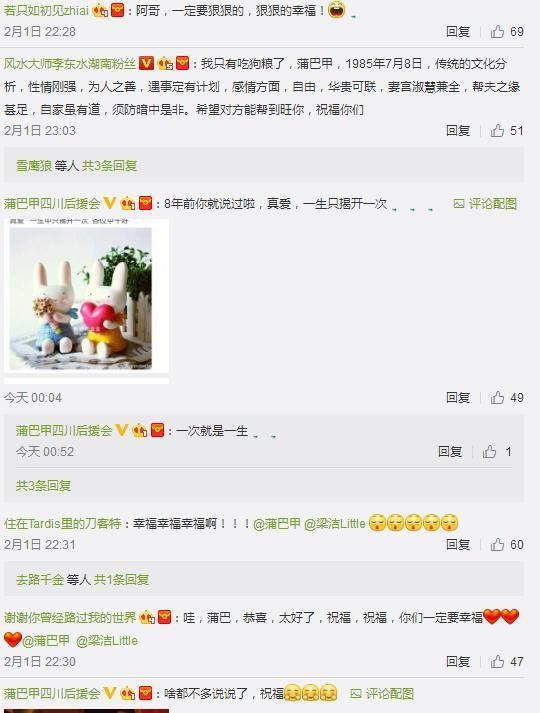The width and height of the screenshot is (540, 713).
Task: Like the comment showing 47 likes
Action: pos(497,661)
